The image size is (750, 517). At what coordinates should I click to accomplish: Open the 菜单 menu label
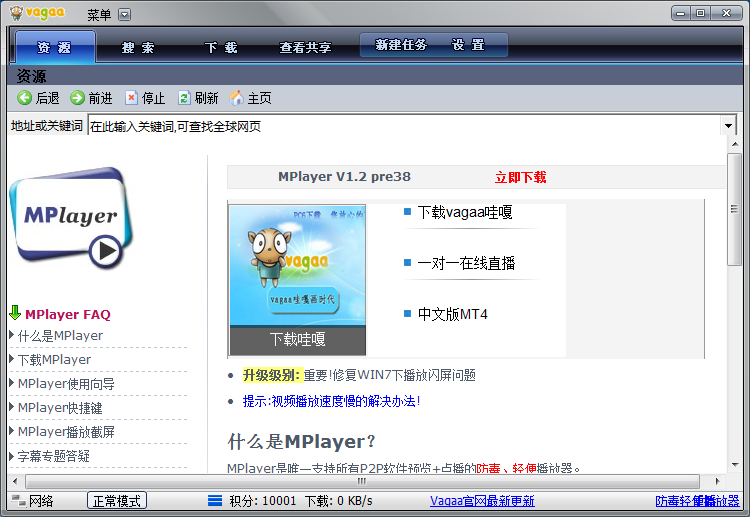coord(99,15)
